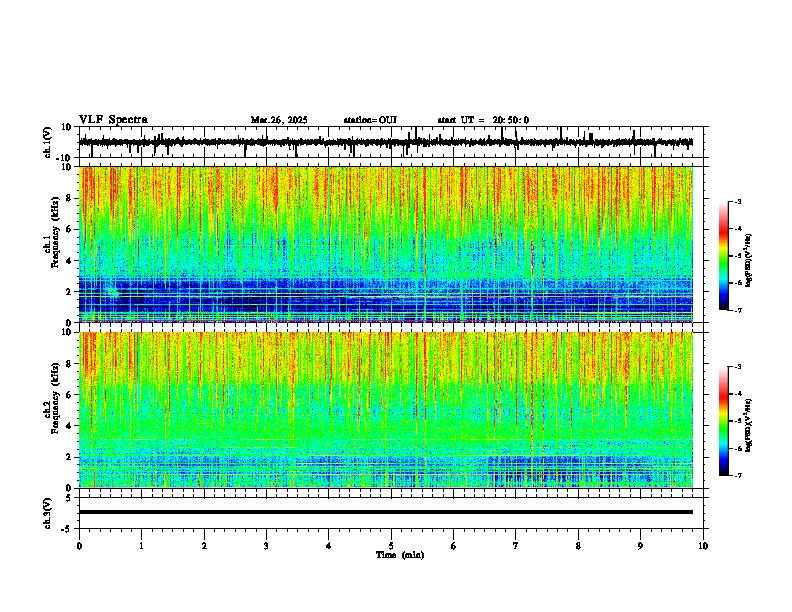Click the "VLF Spectra" title text

(x=113, y=120)
